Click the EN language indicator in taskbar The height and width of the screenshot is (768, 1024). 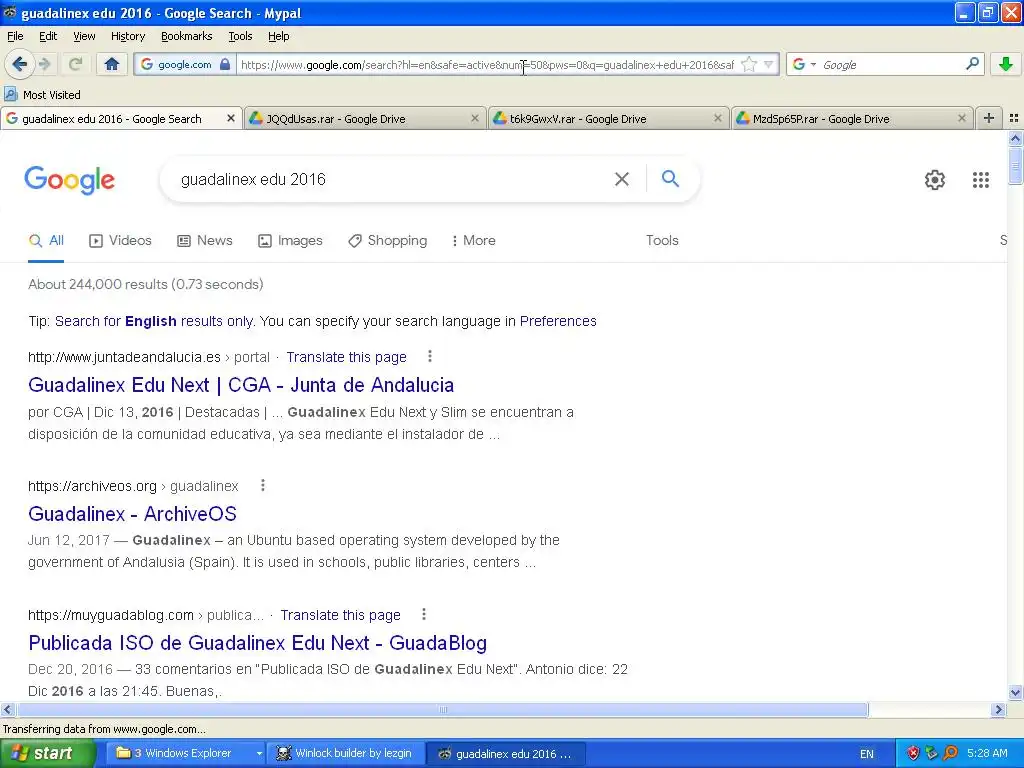867,754
